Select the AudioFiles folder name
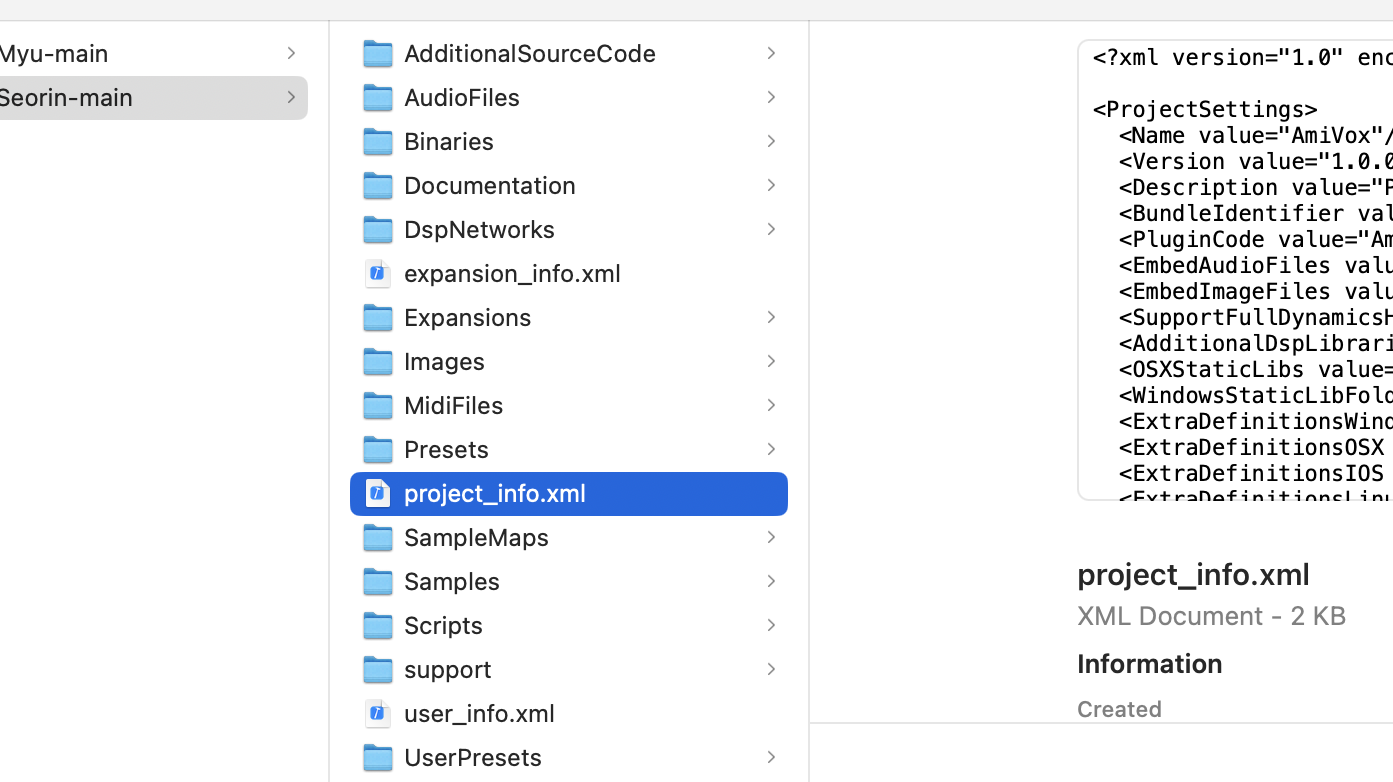 click(x=462, y=97)
